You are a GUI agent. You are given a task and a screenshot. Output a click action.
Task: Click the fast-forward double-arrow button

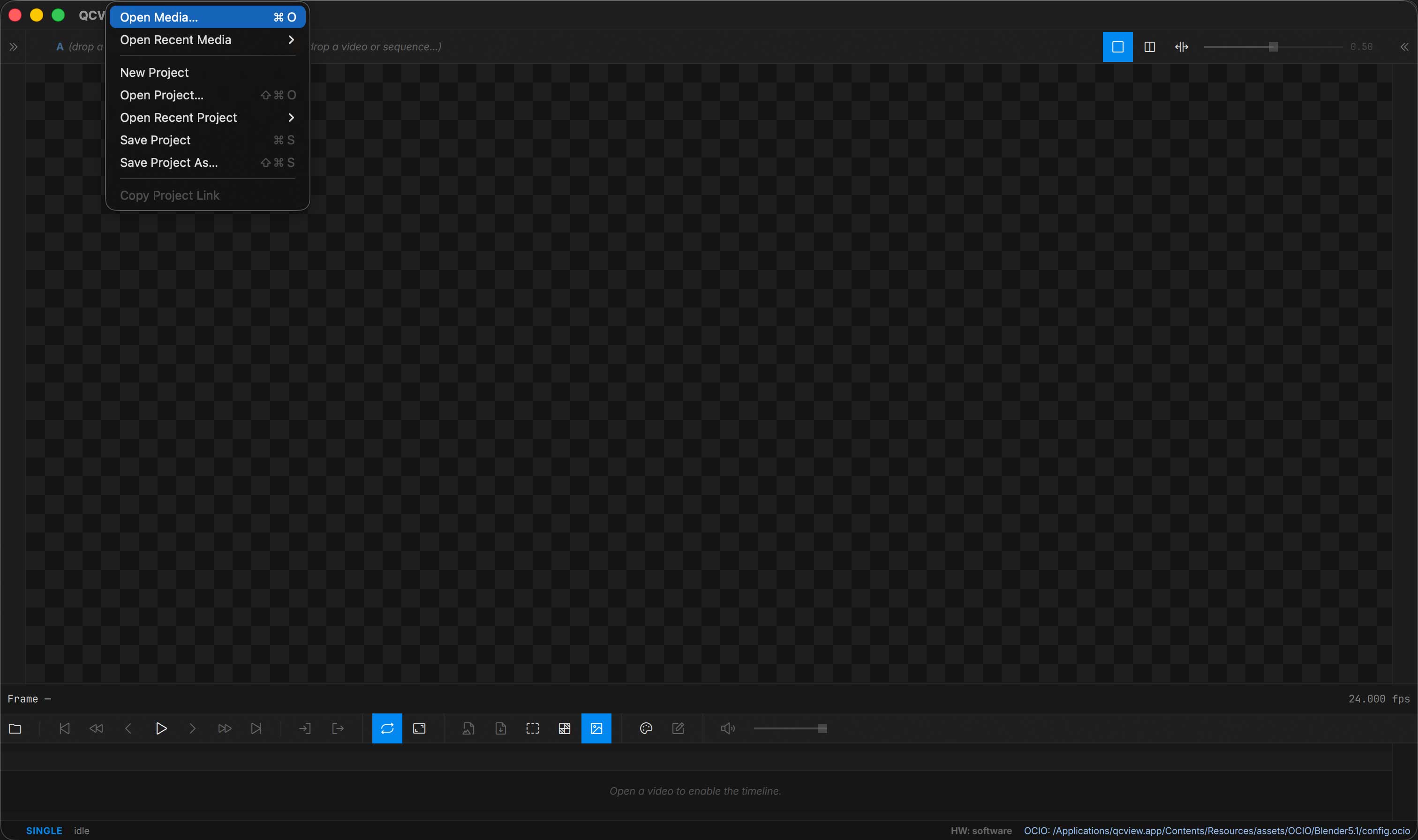[x=225, y=728]
